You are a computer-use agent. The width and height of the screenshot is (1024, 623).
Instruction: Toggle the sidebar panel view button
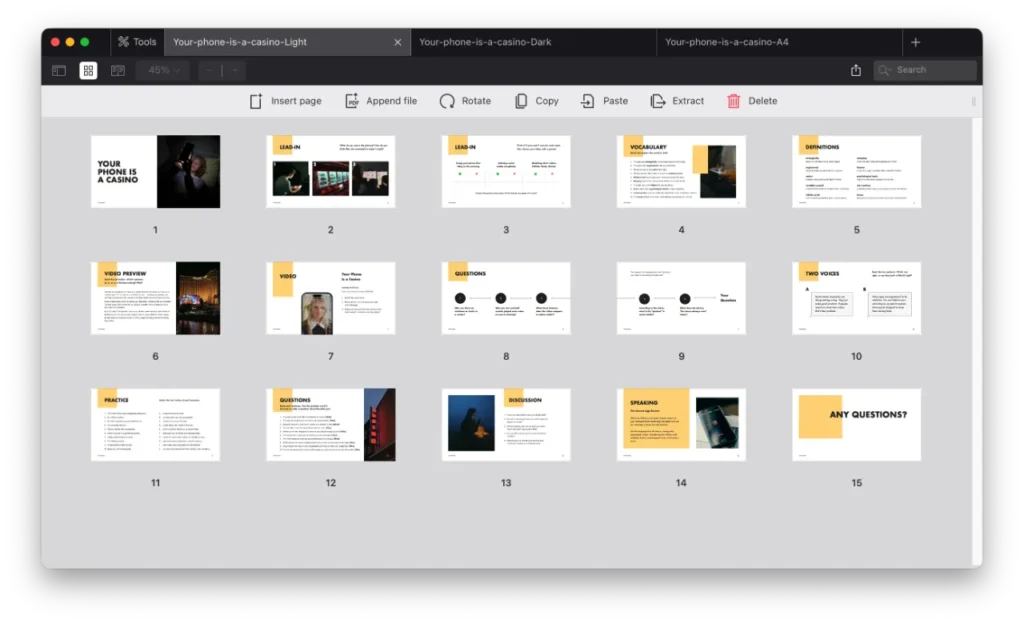[59, 70]
